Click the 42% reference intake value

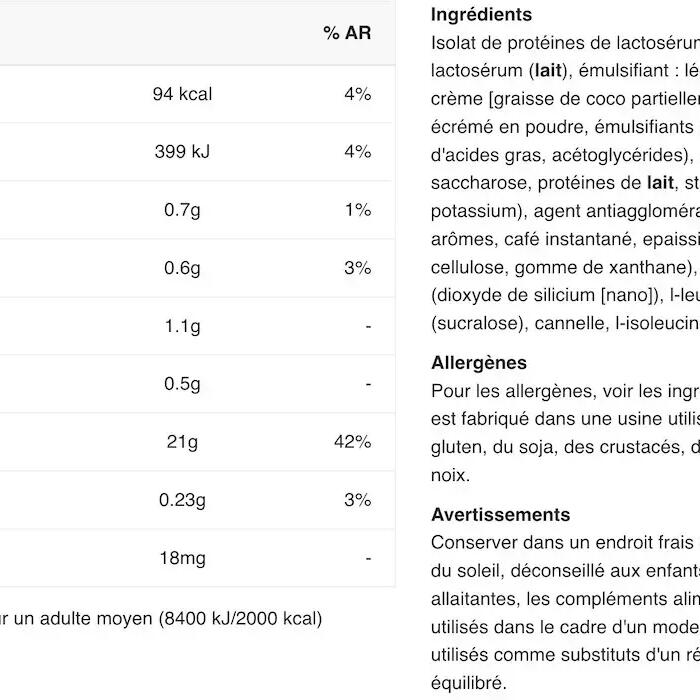[353, 442]
